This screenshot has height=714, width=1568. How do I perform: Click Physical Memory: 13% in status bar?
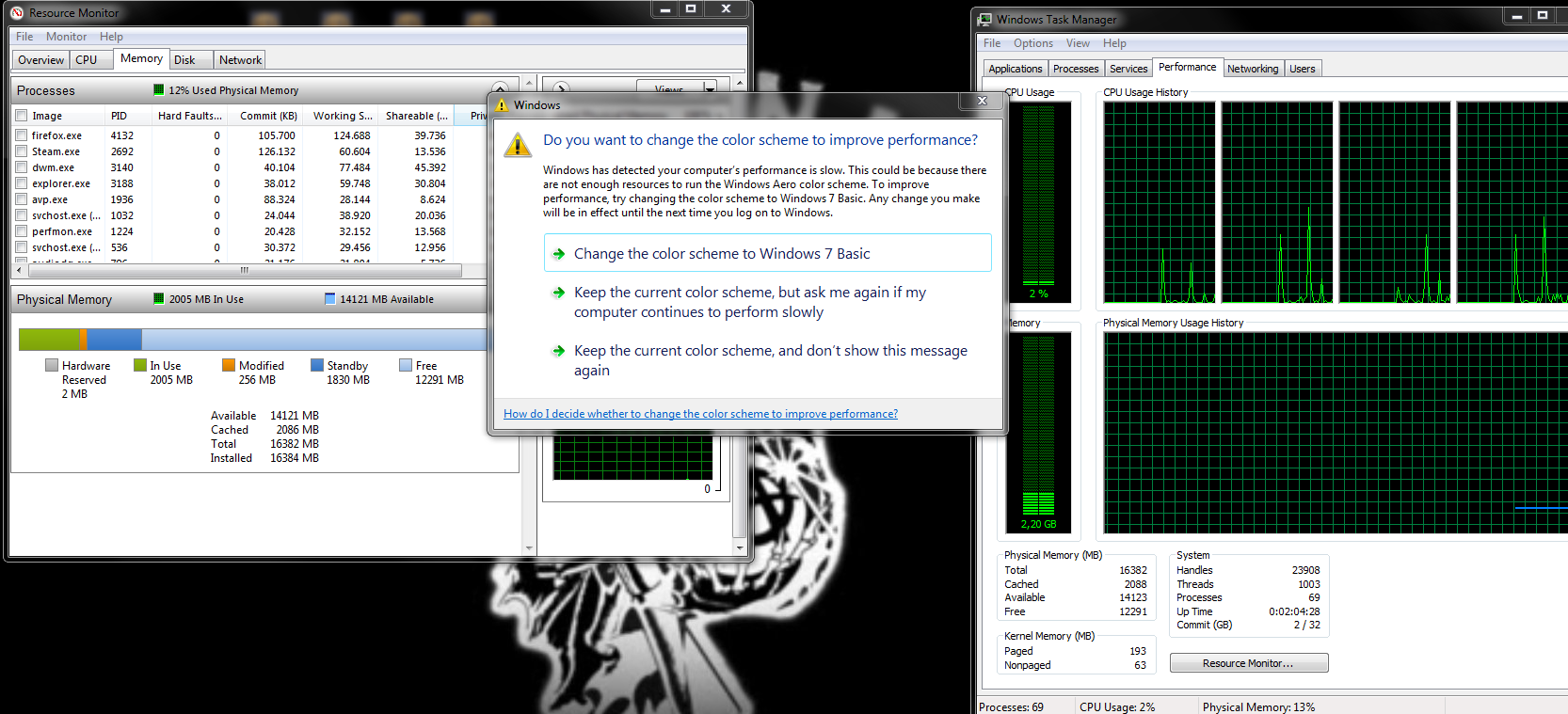pos(1258,707)
